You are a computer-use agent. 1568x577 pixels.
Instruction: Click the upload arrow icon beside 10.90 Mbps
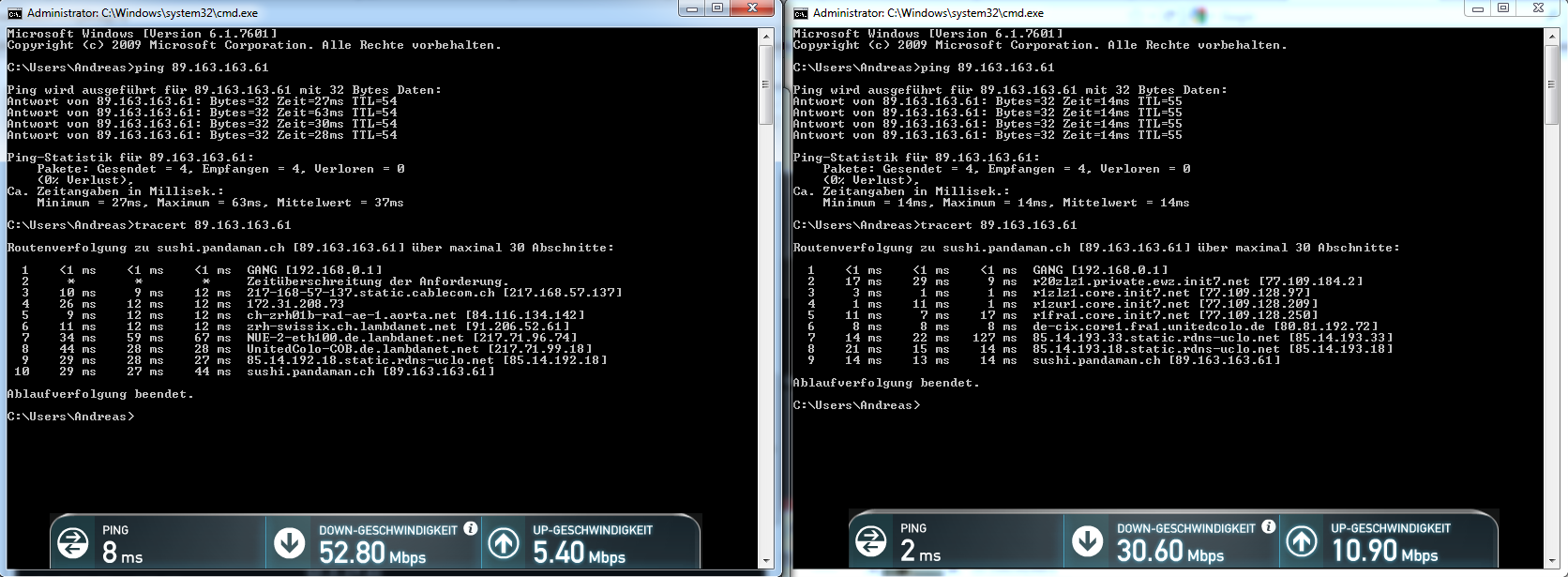(1302, 541)
